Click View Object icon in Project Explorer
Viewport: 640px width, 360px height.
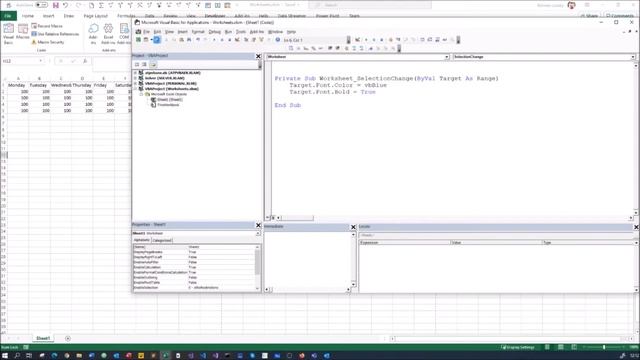click(144, 64)
